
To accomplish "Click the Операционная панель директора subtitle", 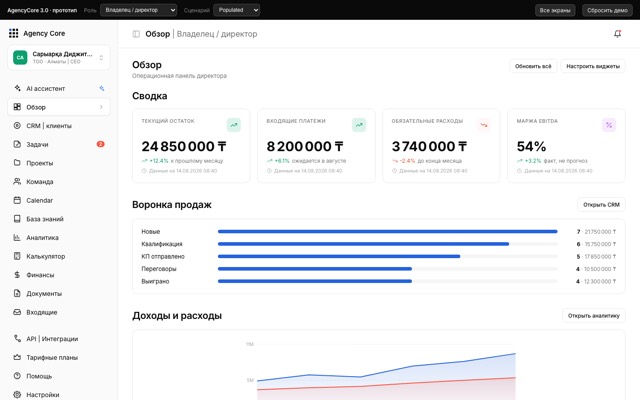I will 179,76.
